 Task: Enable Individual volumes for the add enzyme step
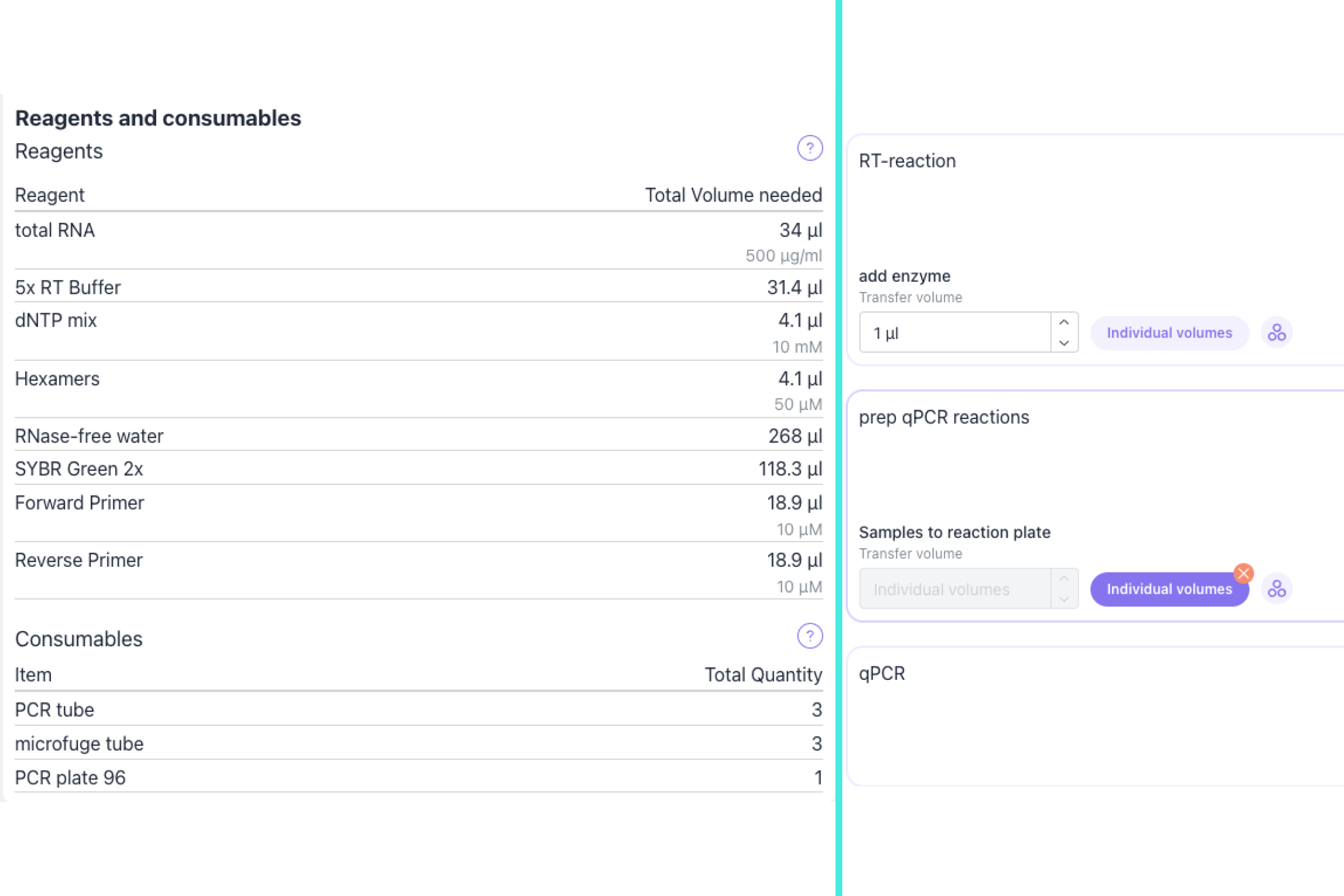pyautogui.click(x=1169, y=332)
